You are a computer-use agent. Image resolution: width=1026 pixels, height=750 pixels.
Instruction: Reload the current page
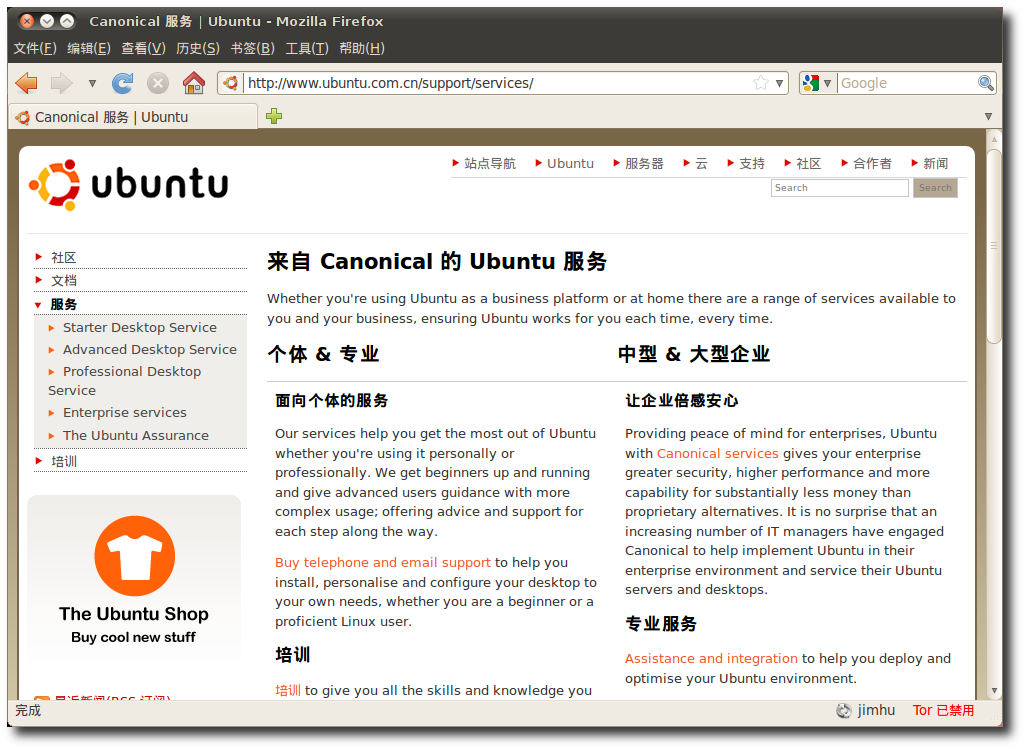pos(122,83)
